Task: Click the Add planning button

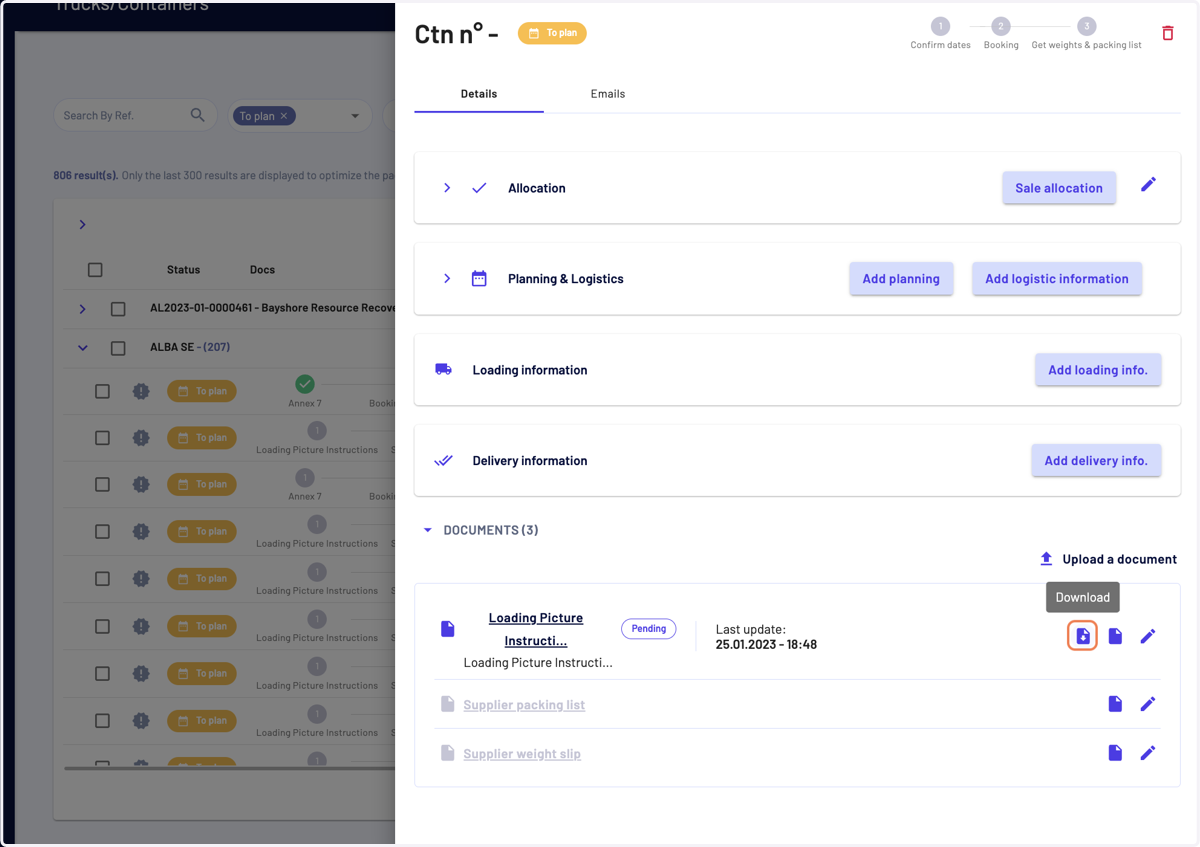Action: pyautogui.click(x=901, y=279)
